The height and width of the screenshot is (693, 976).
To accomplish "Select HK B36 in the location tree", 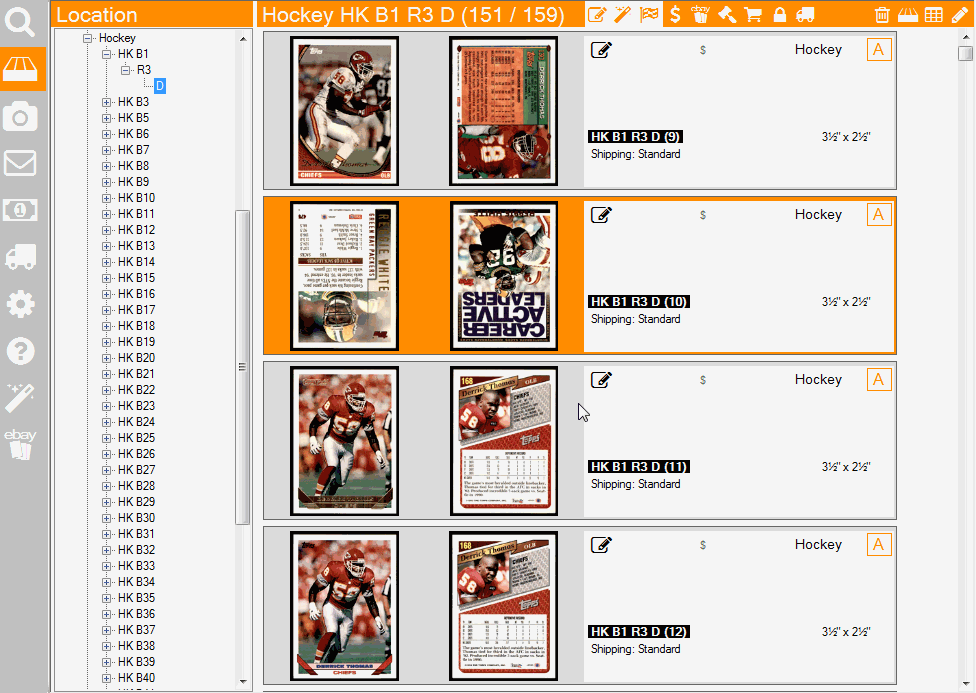I will [x=136, y=614].
